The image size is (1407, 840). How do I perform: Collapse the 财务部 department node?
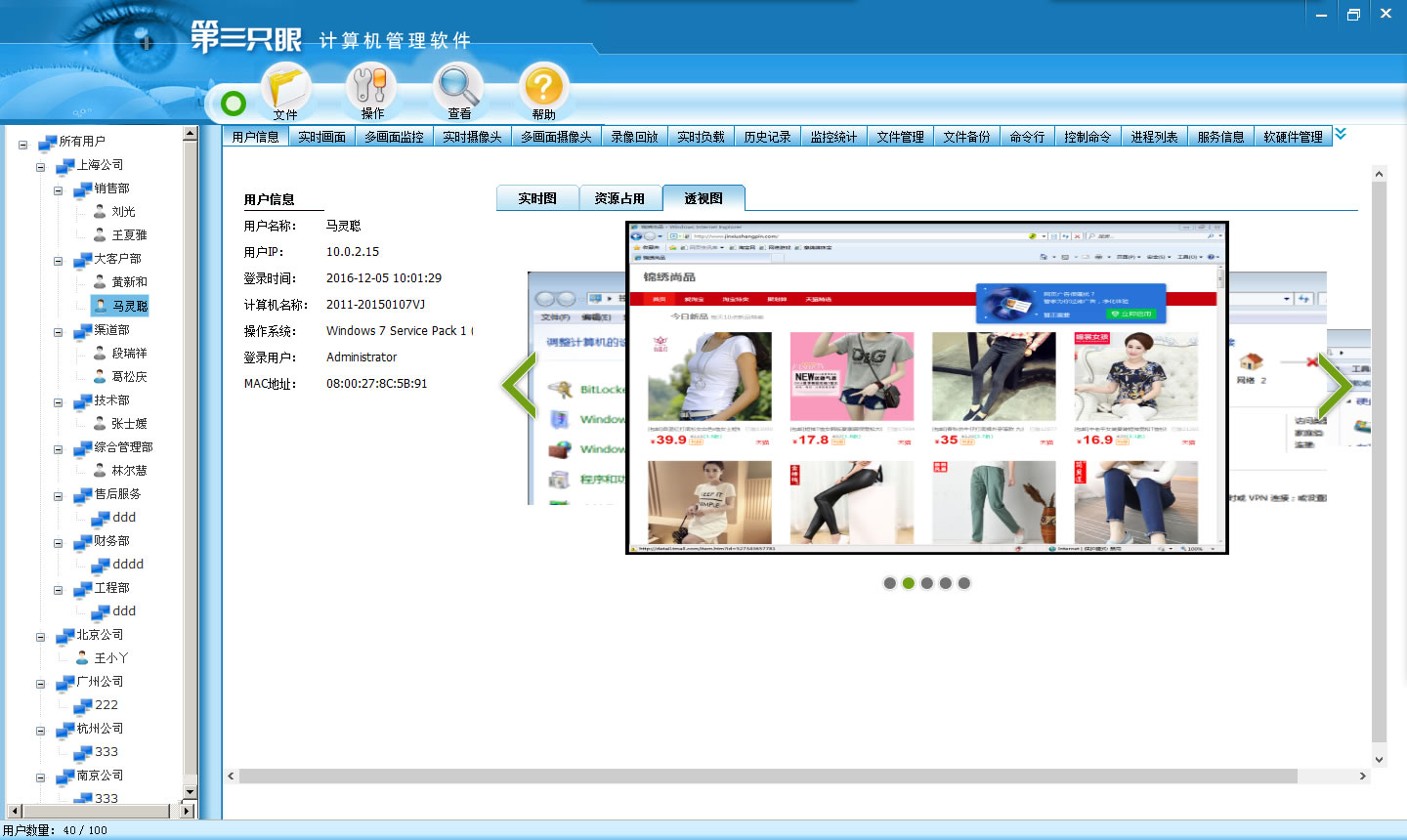point(58,543)
